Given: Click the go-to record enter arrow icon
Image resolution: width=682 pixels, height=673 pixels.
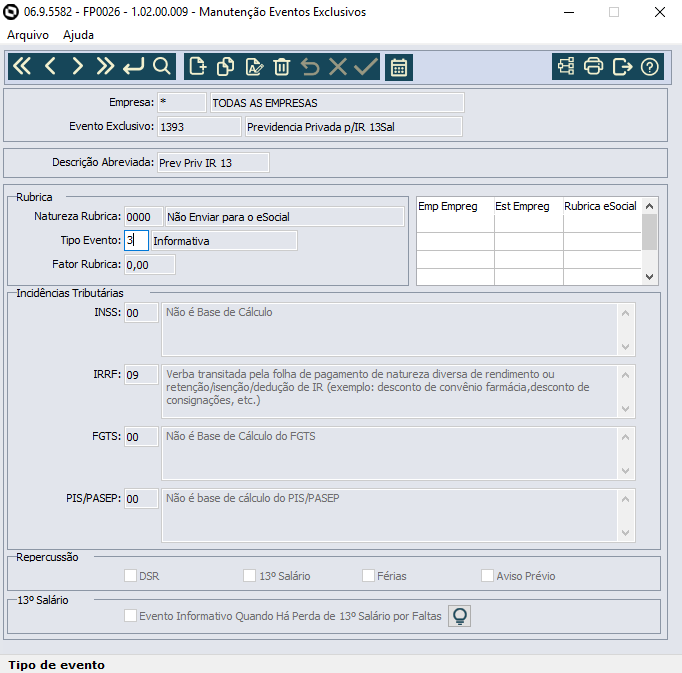Looking at the screenshot, I should pos(134,67).
